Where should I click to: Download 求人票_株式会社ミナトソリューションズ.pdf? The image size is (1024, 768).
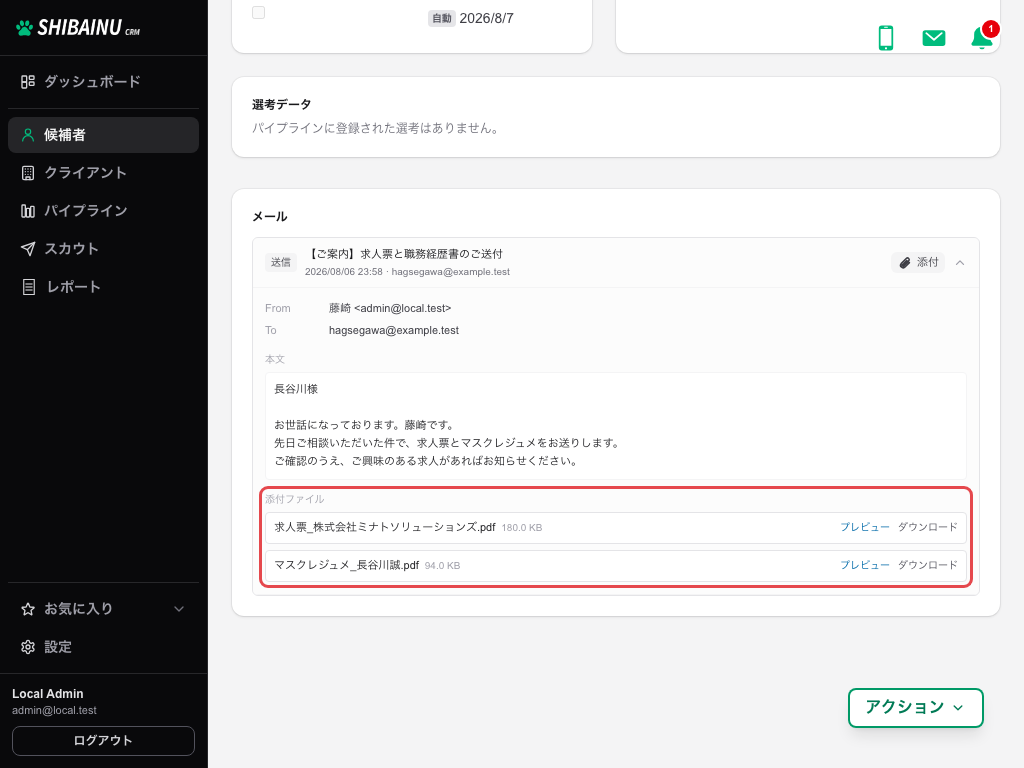pos(927,527)
